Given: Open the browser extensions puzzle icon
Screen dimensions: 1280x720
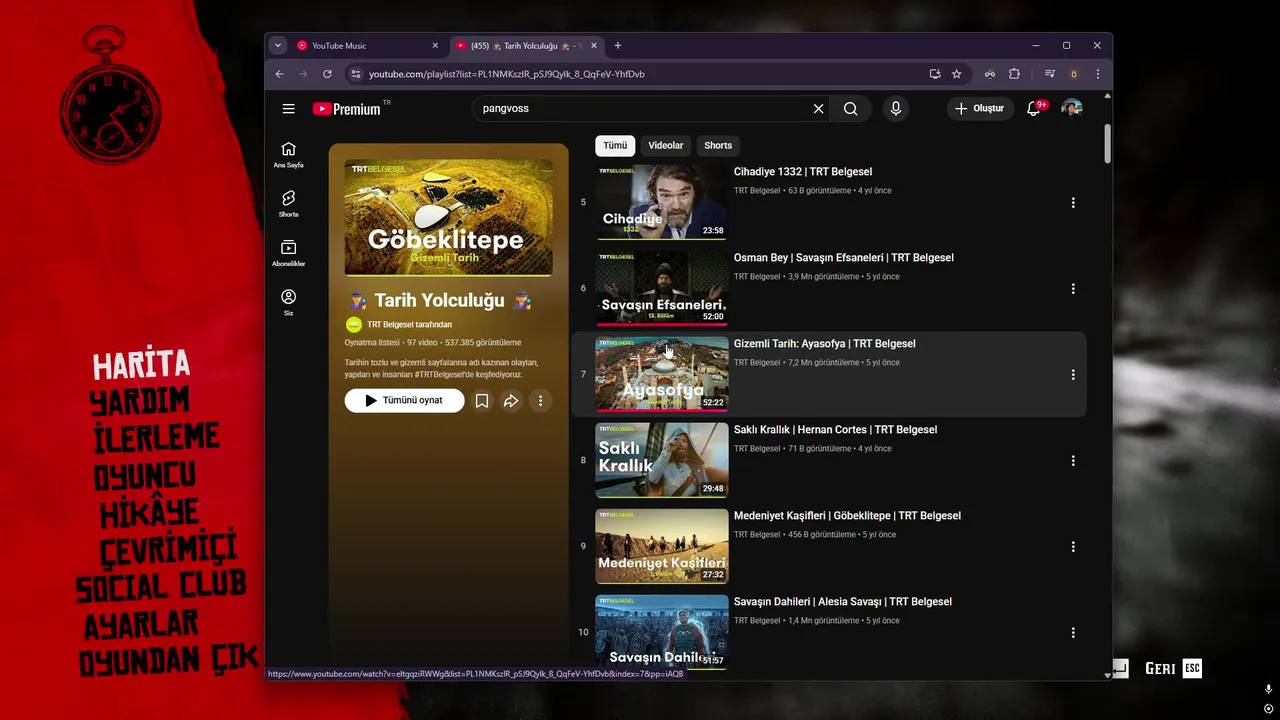Looking at the screenshot, I should [1014, 74].
